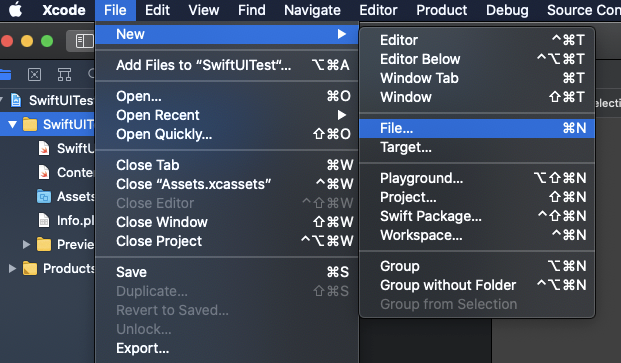Viewport: 621px width, 363px height.
Task: Open a new Window
Action: 477,97
